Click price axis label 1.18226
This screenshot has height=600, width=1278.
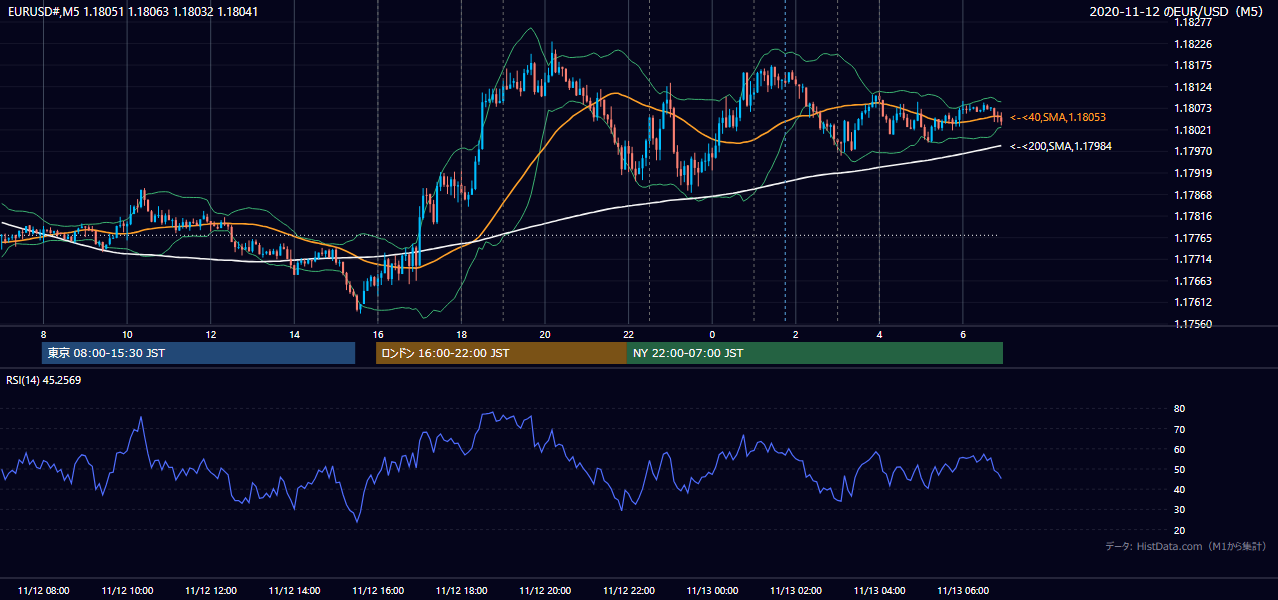click(1194, 44)
